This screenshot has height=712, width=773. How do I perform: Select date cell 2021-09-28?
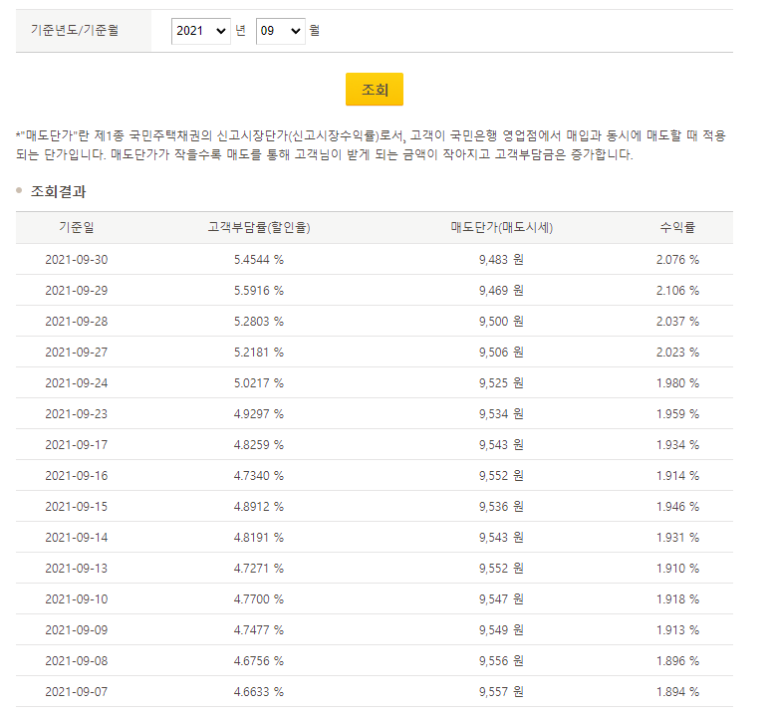[x=76, y=321]
